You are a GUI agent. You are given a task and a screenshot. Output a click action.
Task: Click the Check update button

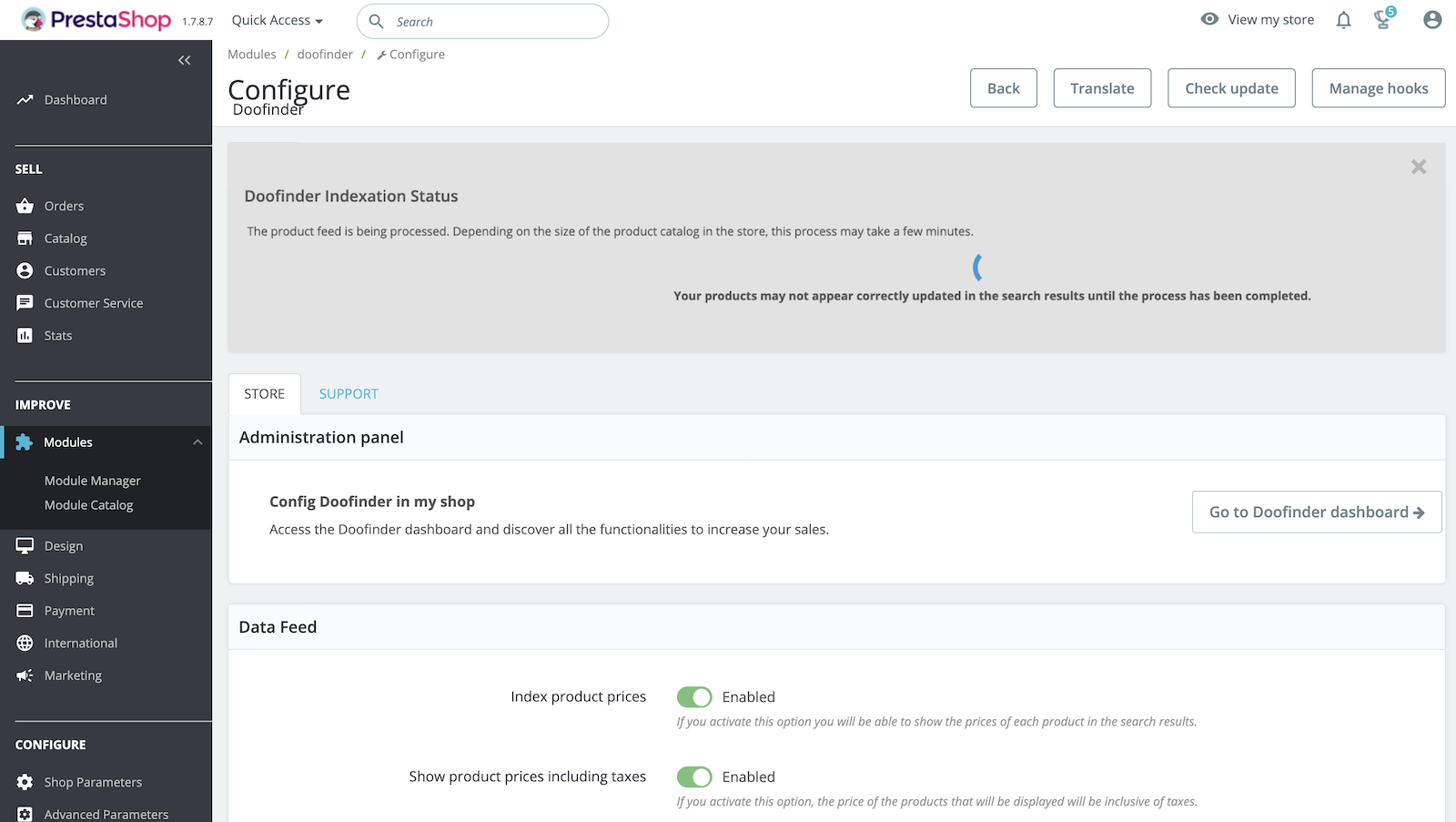[1231, 88]
